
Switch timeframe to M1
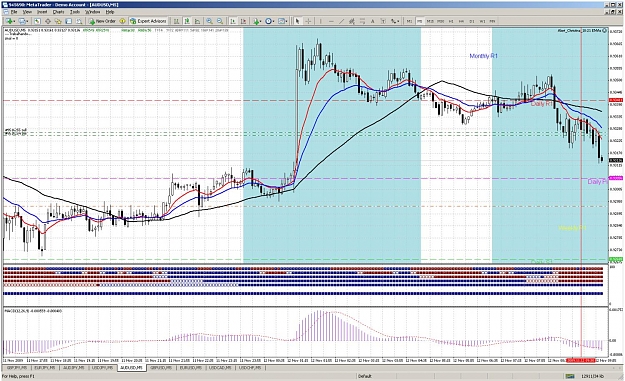pos(409,21)
